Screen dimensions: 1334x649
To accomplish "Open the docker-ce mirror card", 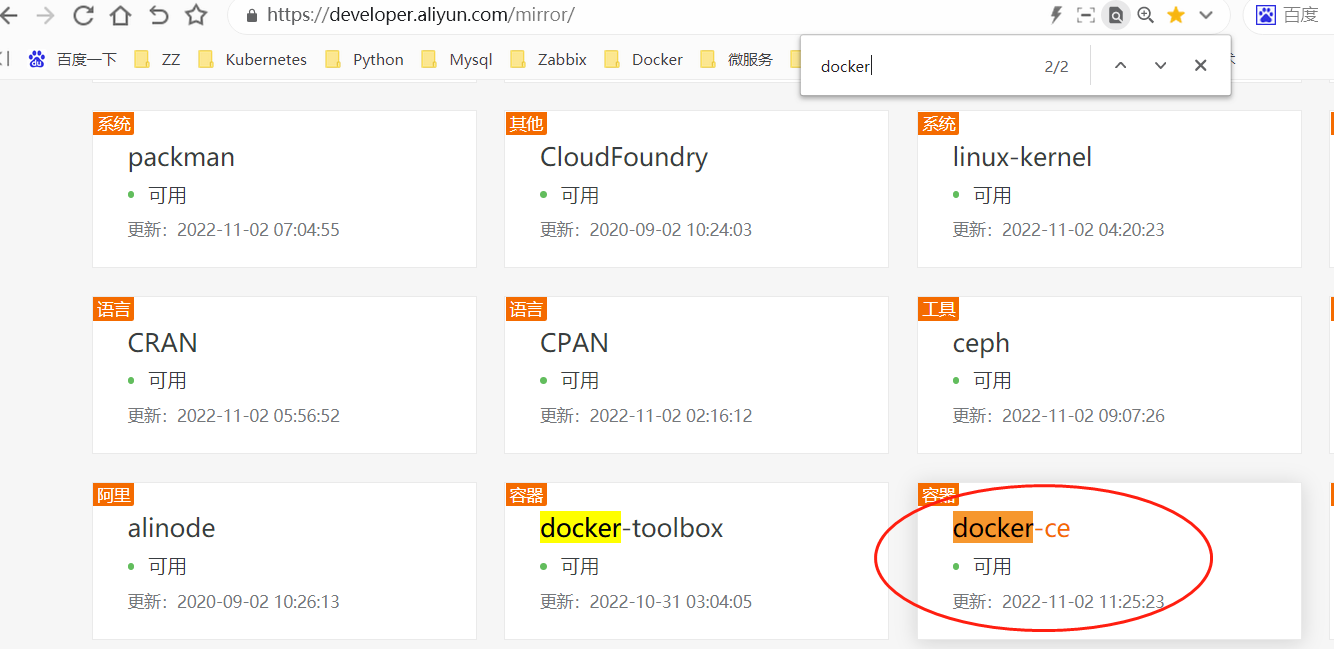I will pyautogui.click(x=1109, y=561).
